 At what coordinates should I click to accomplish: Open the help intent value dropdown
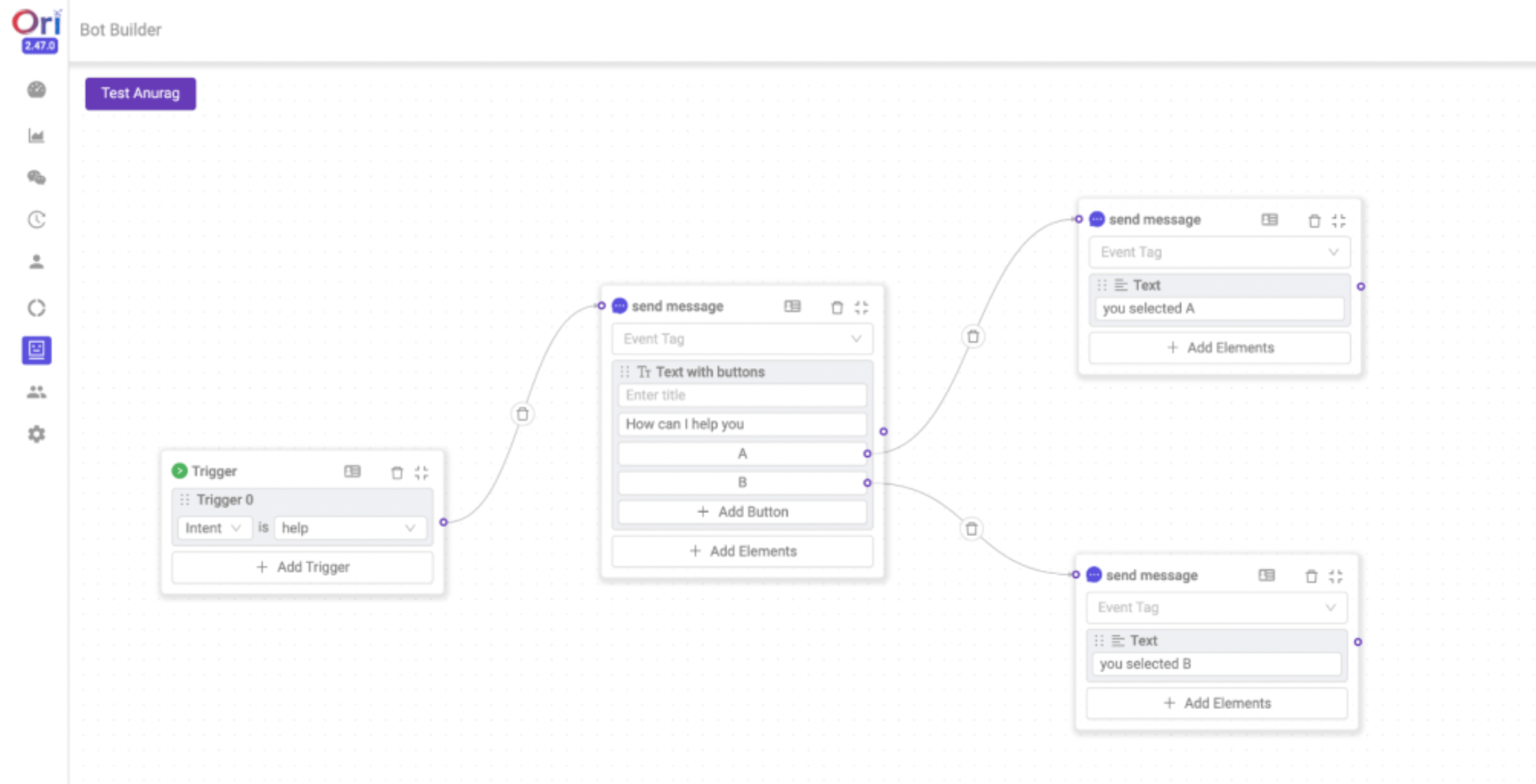point(350,528)
